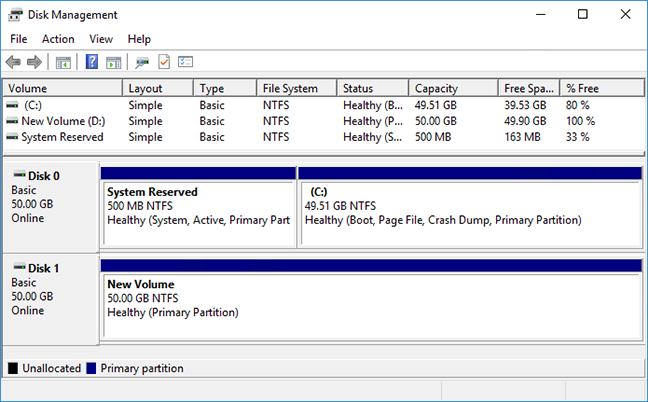This screenshot has height=402, width=648.
Task: Click the drive icon beside (C:) volume row
Action: pos(12,105)
